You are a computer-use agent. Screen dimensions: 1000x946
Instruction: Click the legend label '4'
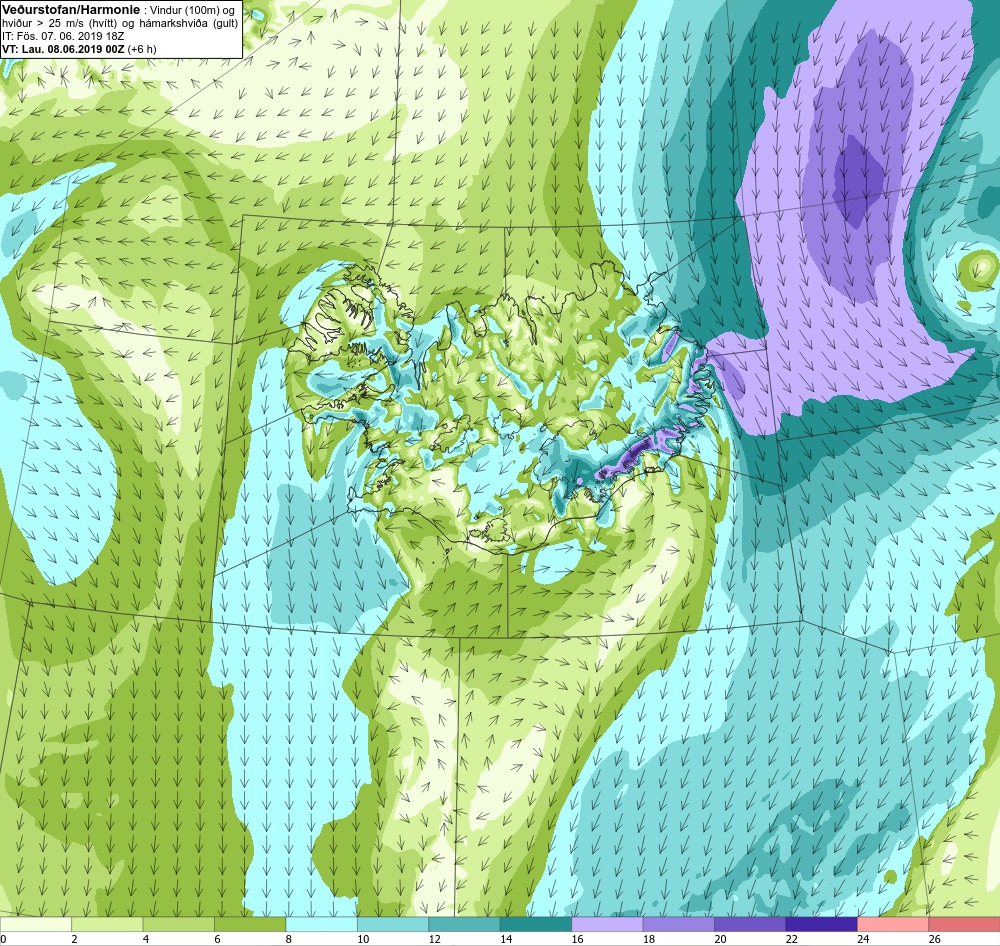146,938
